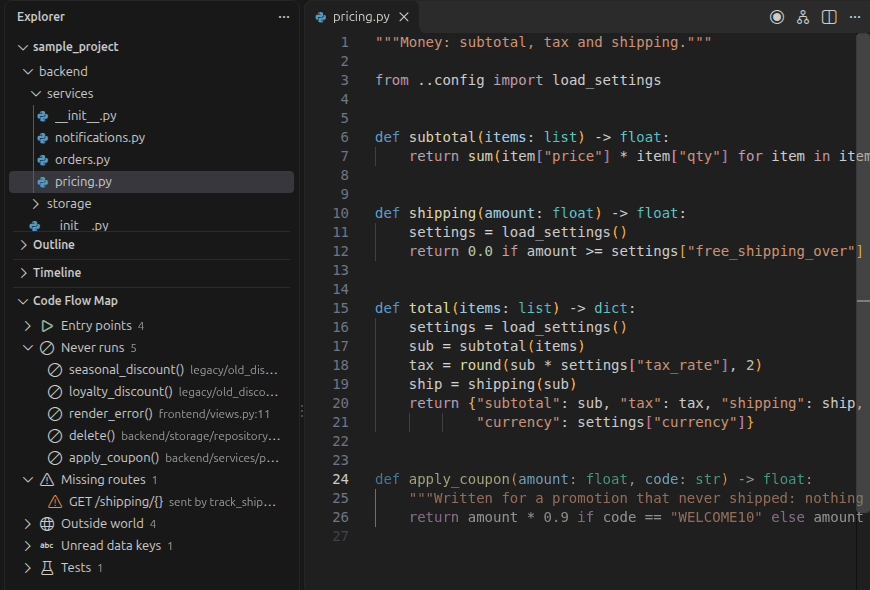This screenshot has width=870, height=590.
Task: Click the Python icon beside orders.py
Action: (43, 160)
